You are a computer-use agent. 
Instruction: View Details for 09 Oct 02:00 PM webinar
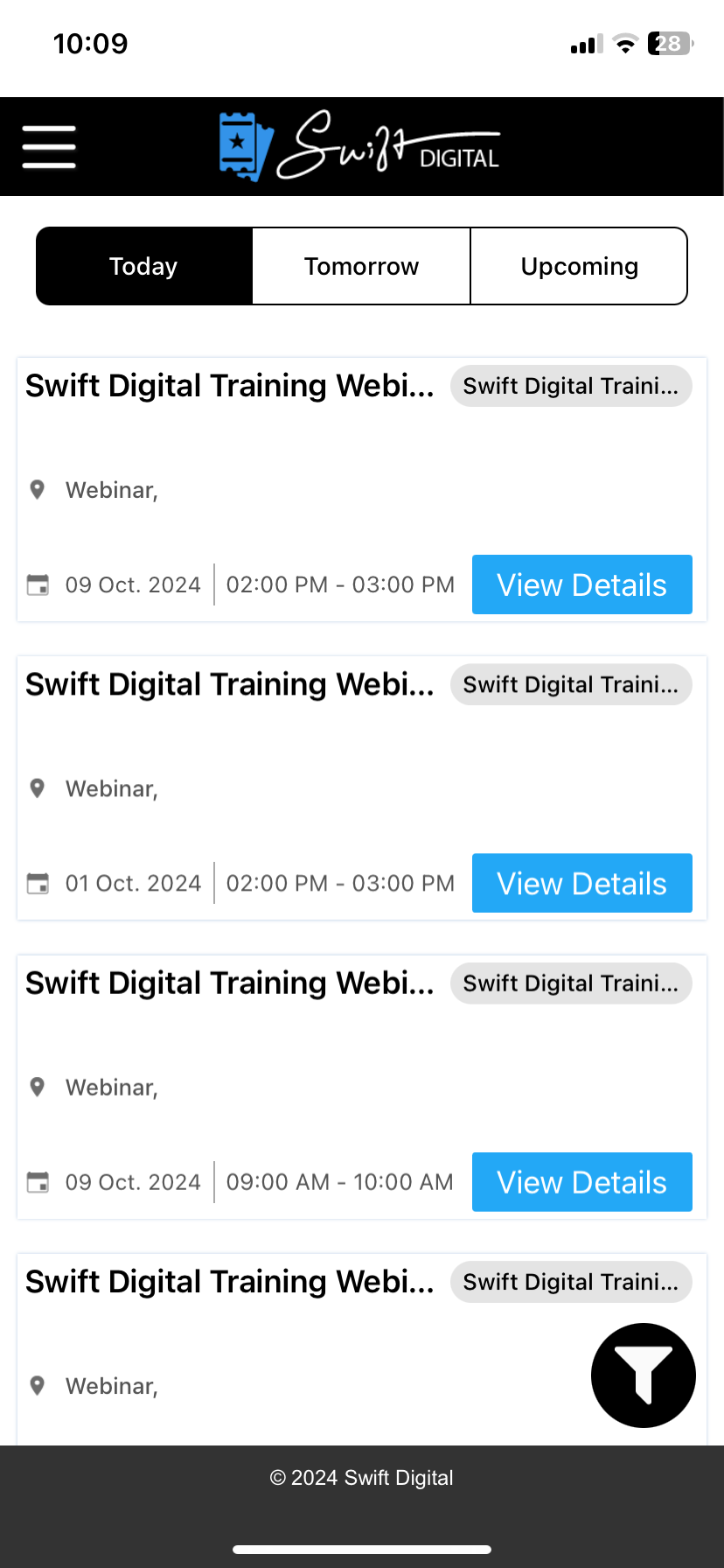click(x=582, y=584)
